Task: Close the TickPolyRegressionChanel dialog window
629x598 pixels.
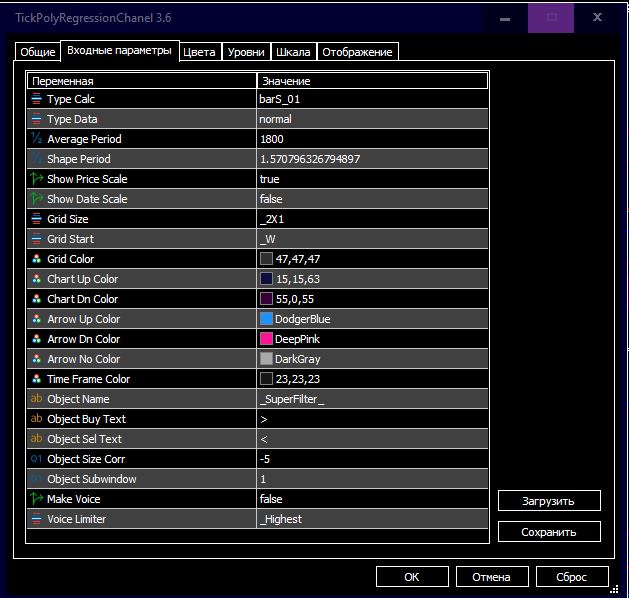Action: (597, 17)
